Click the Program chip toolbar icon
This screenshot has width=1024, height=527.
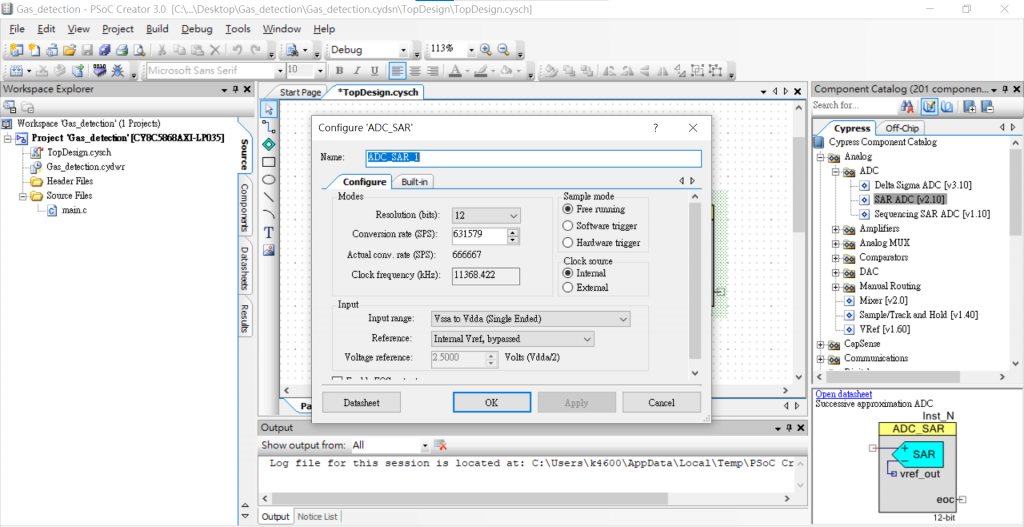coord(99,71)
